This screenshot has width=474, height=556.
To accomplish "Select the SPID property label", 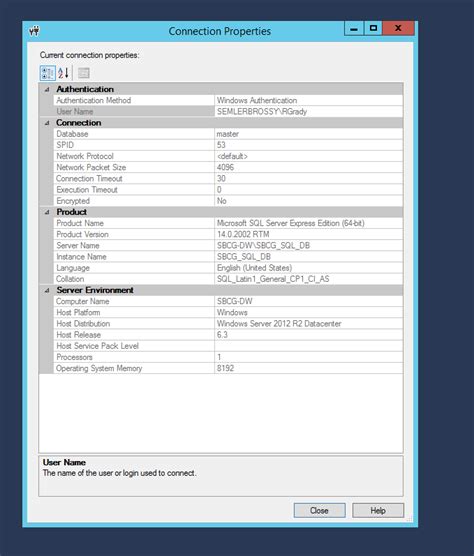I will tap(65, 145).
